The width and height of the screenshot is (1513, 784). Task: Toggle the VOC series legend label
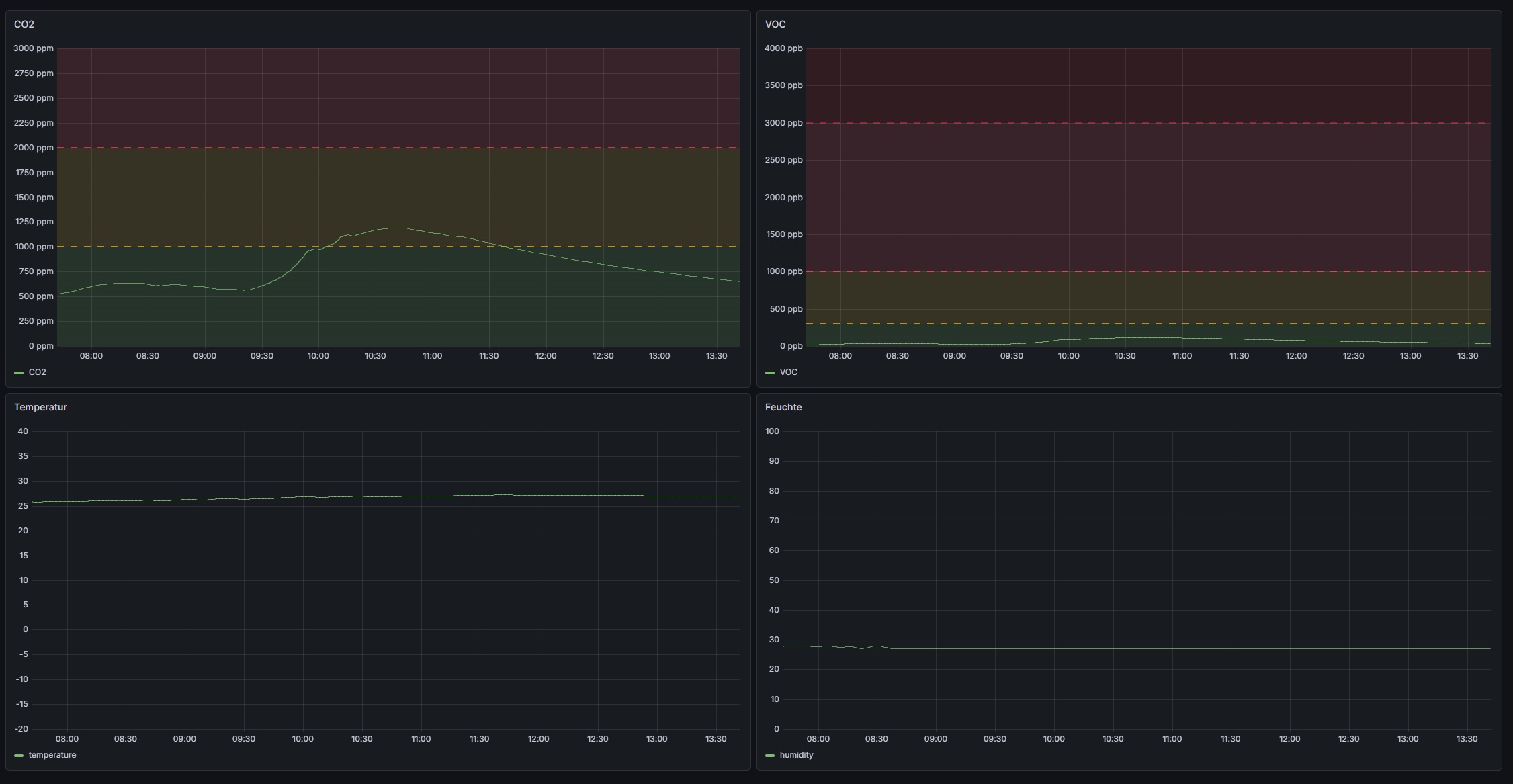click(x=789, y=372)
